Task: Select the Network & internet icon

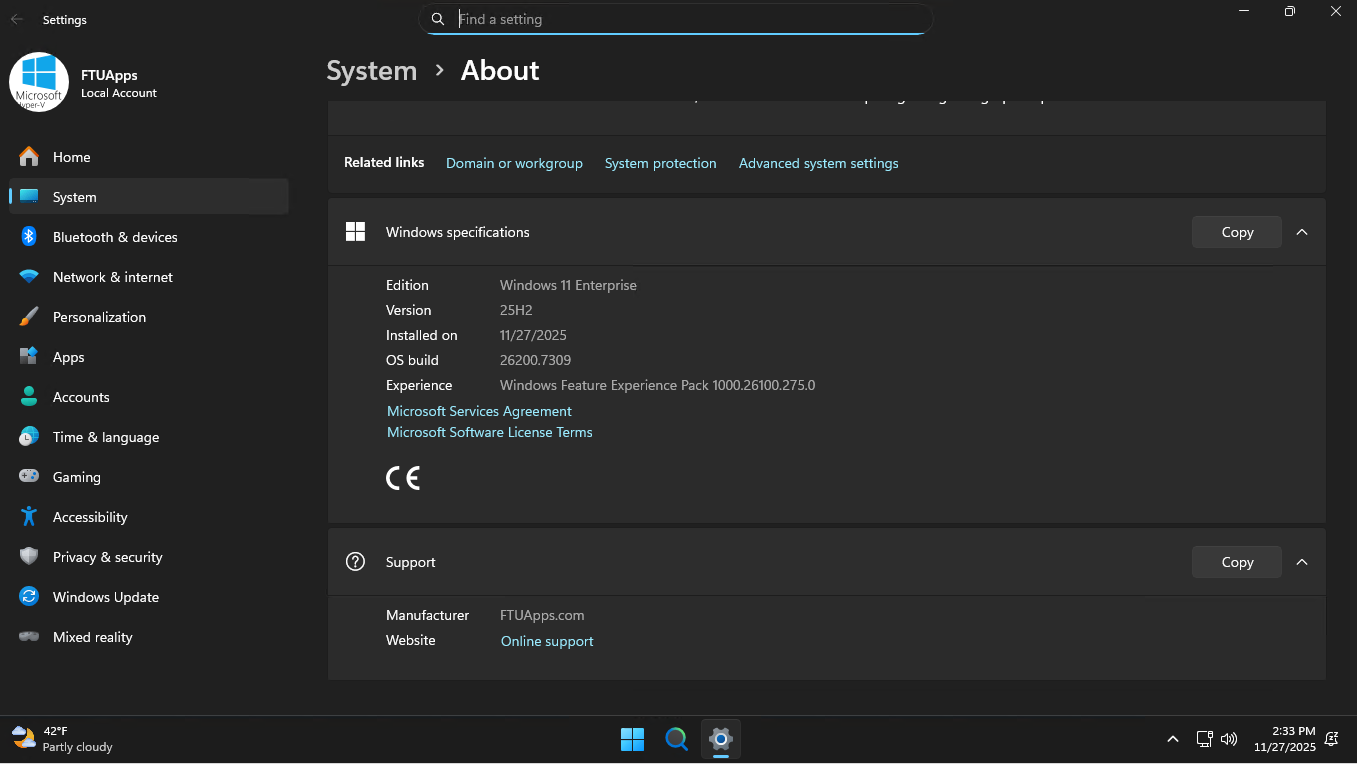Action: 29,277
